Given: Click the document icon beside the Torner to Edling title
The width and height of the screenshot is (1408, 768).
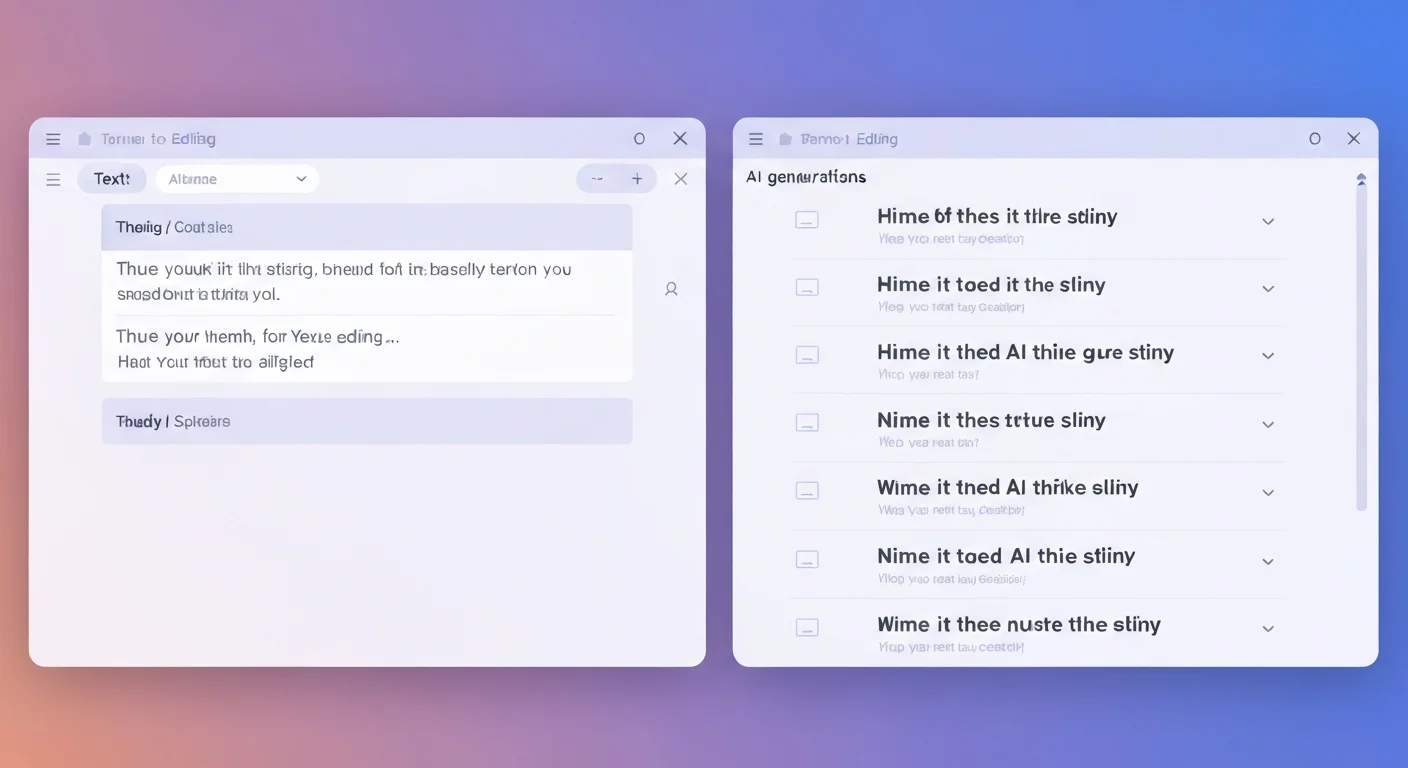Looking at the screenshot, I should 84,138.
